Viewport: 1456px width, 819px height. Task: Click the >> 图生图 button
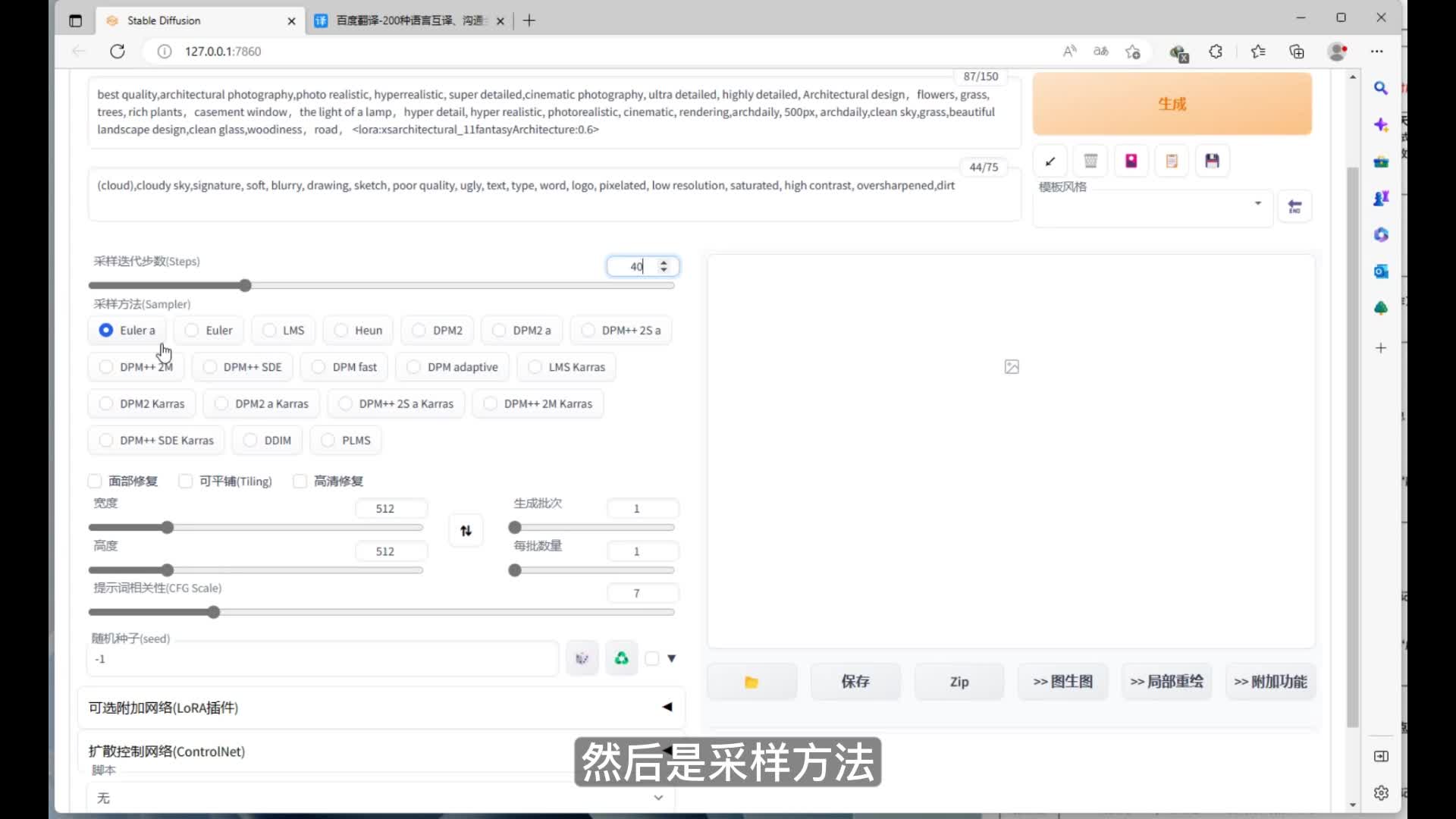1062,682
